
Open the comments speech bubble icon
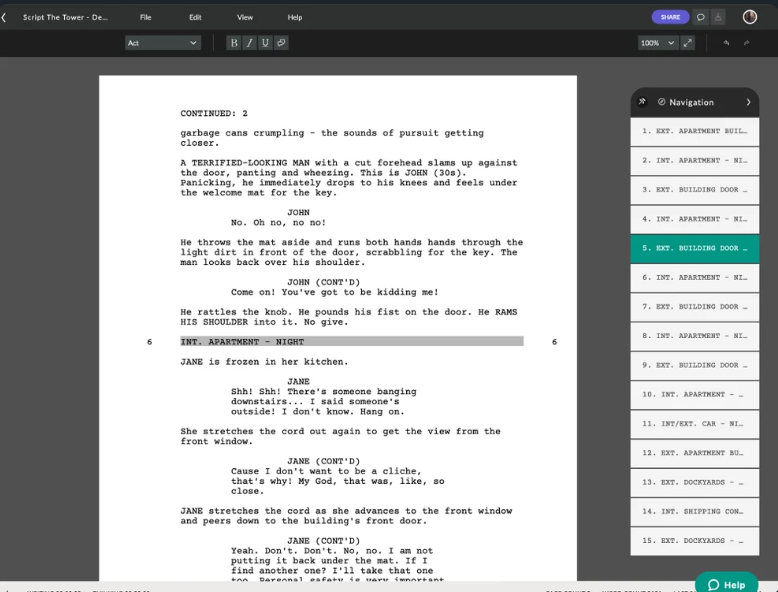[x=701, y=17]
